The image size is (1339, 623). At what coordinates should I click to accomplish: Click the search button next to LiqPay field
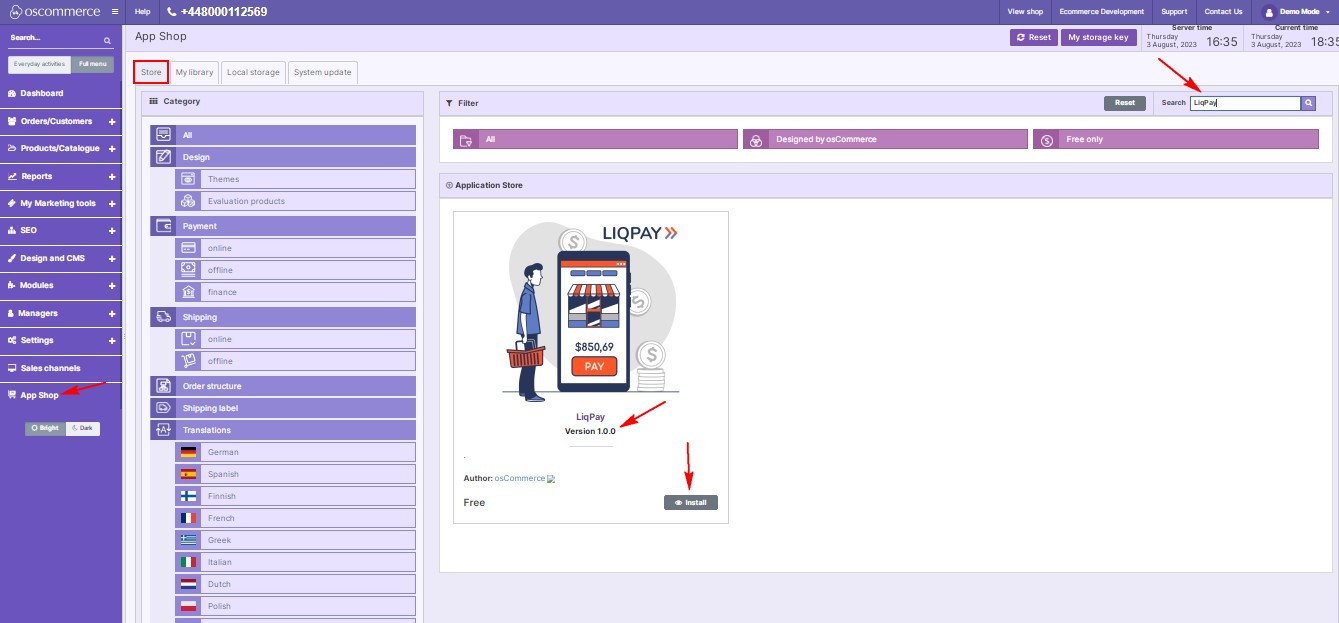[1308, 103]
